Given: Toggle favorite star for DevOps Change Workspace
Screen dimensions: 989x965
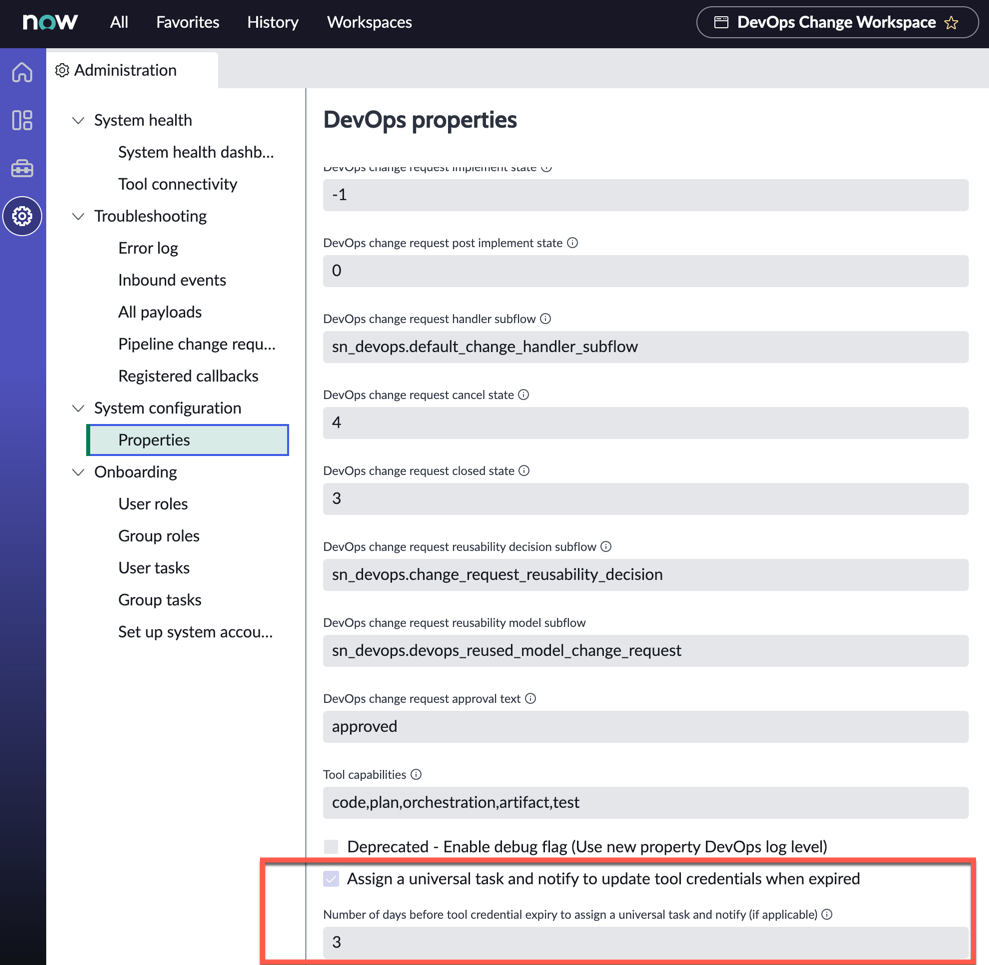Looking at the screenshot, I should pyautogui.click(x=951, y=23).
